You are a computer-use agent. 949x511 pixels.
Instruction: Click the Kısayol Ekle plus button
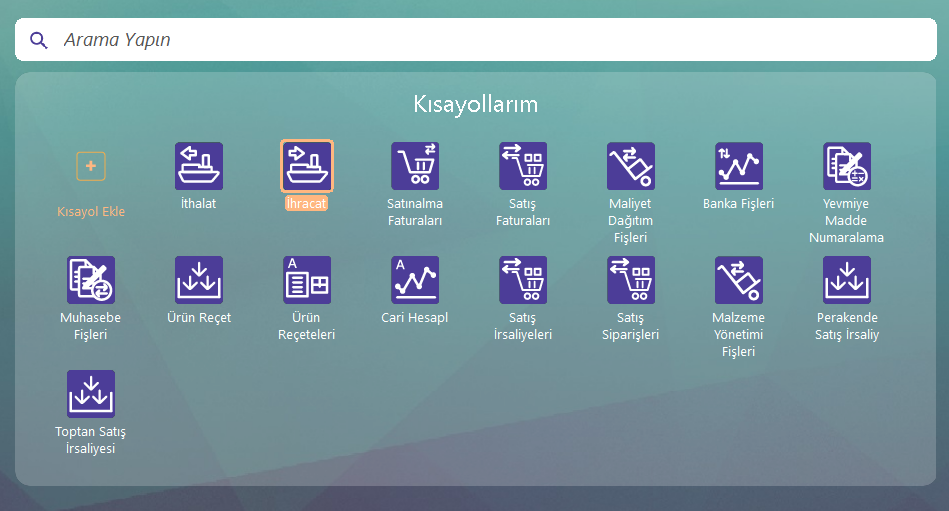[x=91, y=166]
